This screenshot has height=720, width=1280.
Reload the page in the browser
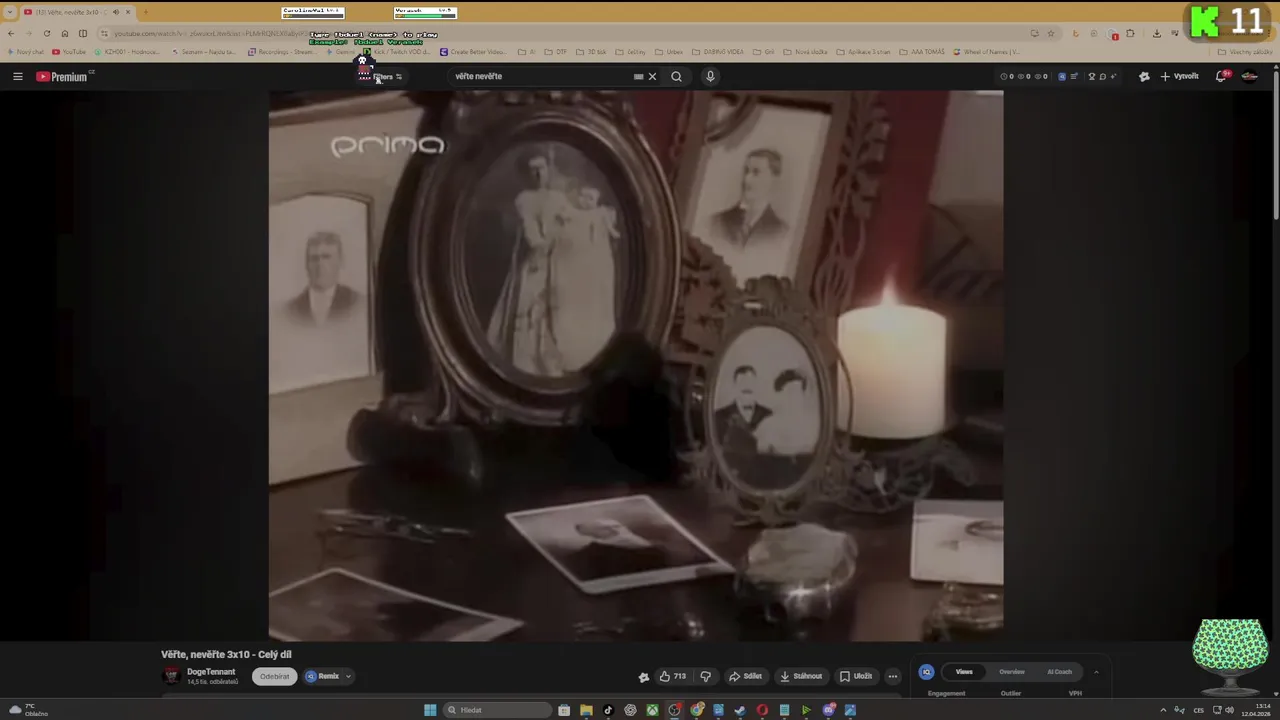click(47, 33)
